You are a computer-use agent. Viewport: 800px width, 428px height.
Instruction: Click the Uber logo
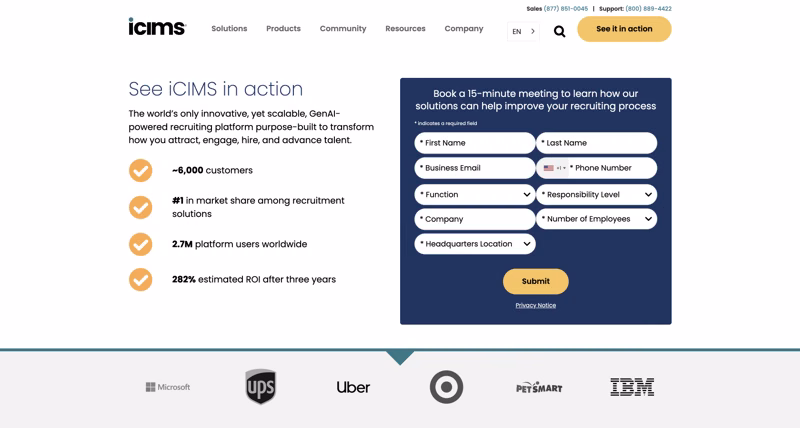click(x=353, y=387)
